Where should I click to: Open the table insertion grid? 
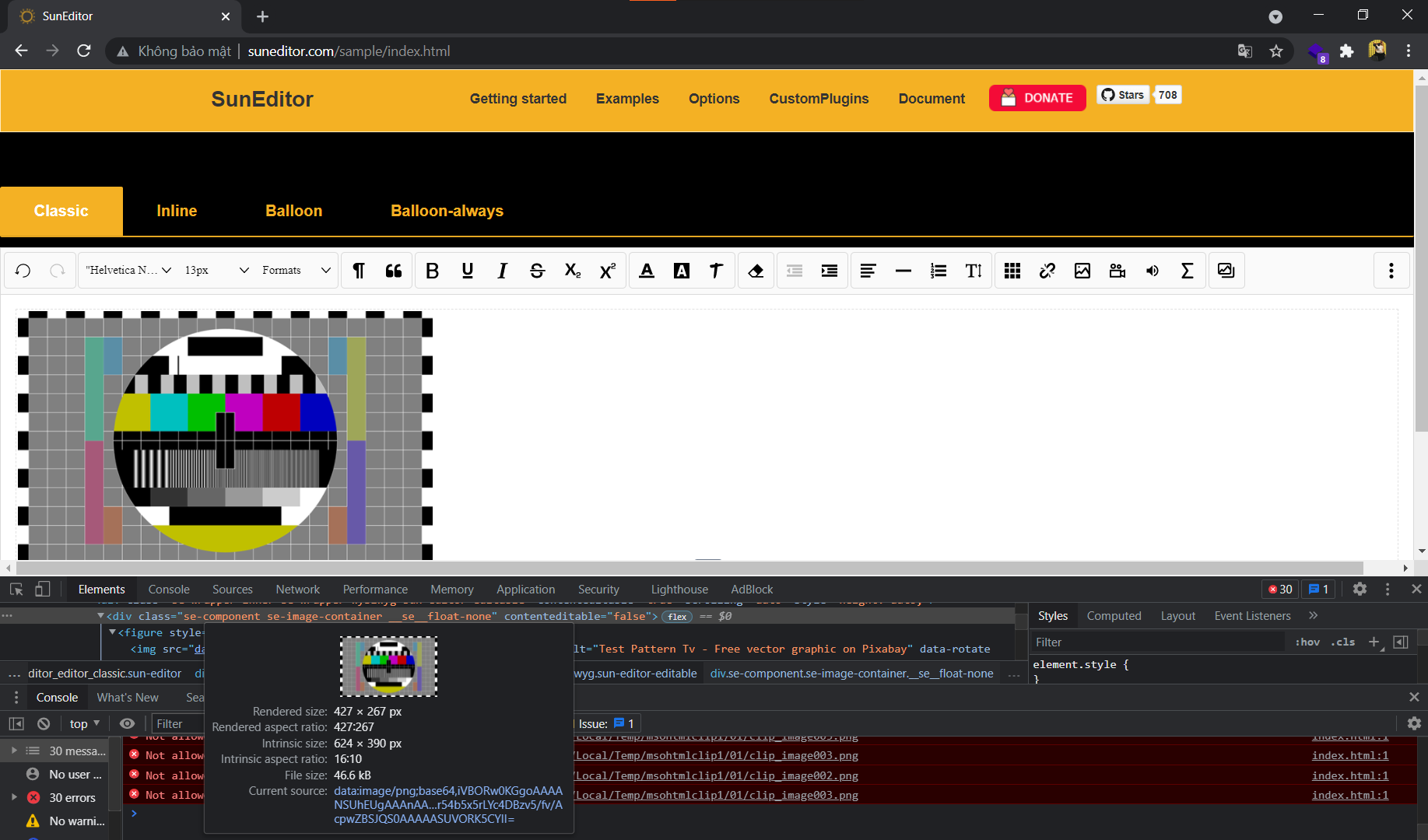[1012, 270]
